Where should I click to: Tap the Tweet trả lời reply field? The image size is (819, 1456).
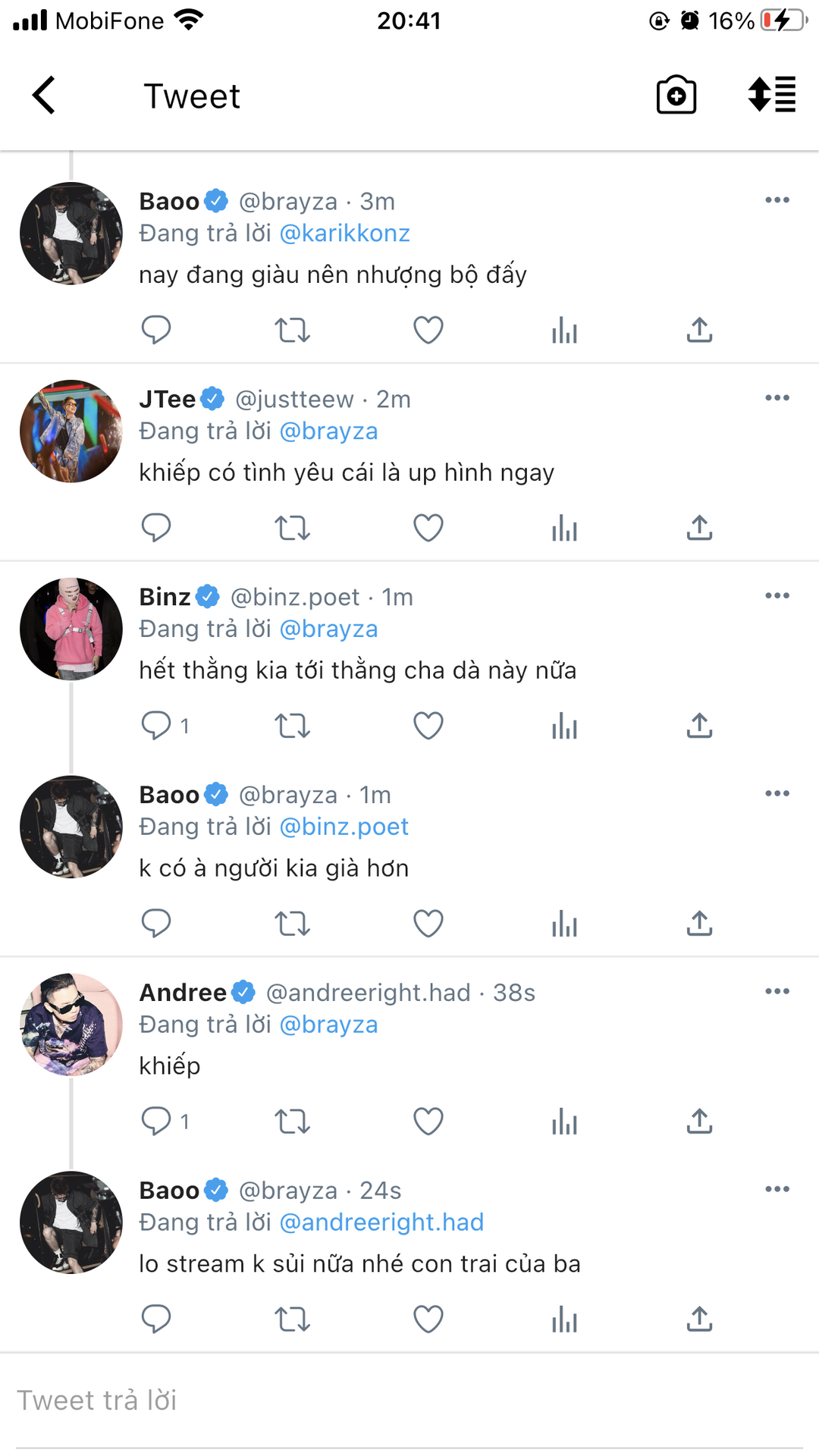click(x=409, y=1401)
